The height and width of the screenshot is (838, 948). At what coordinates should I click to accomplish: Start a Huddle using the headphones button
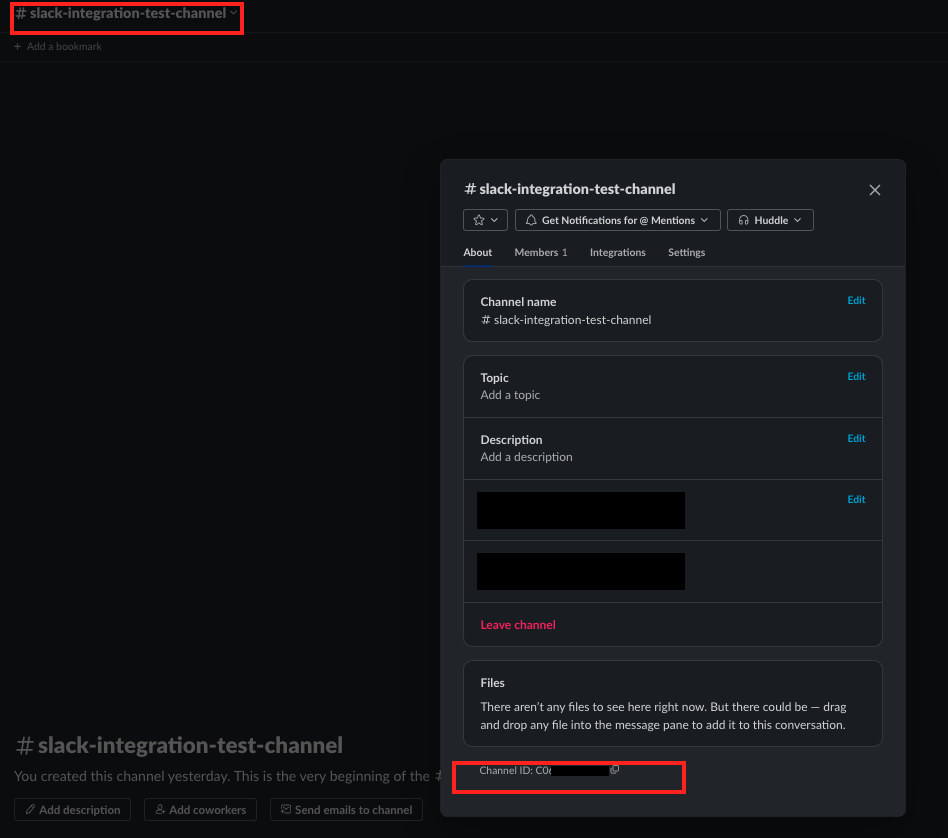point(770,220)
